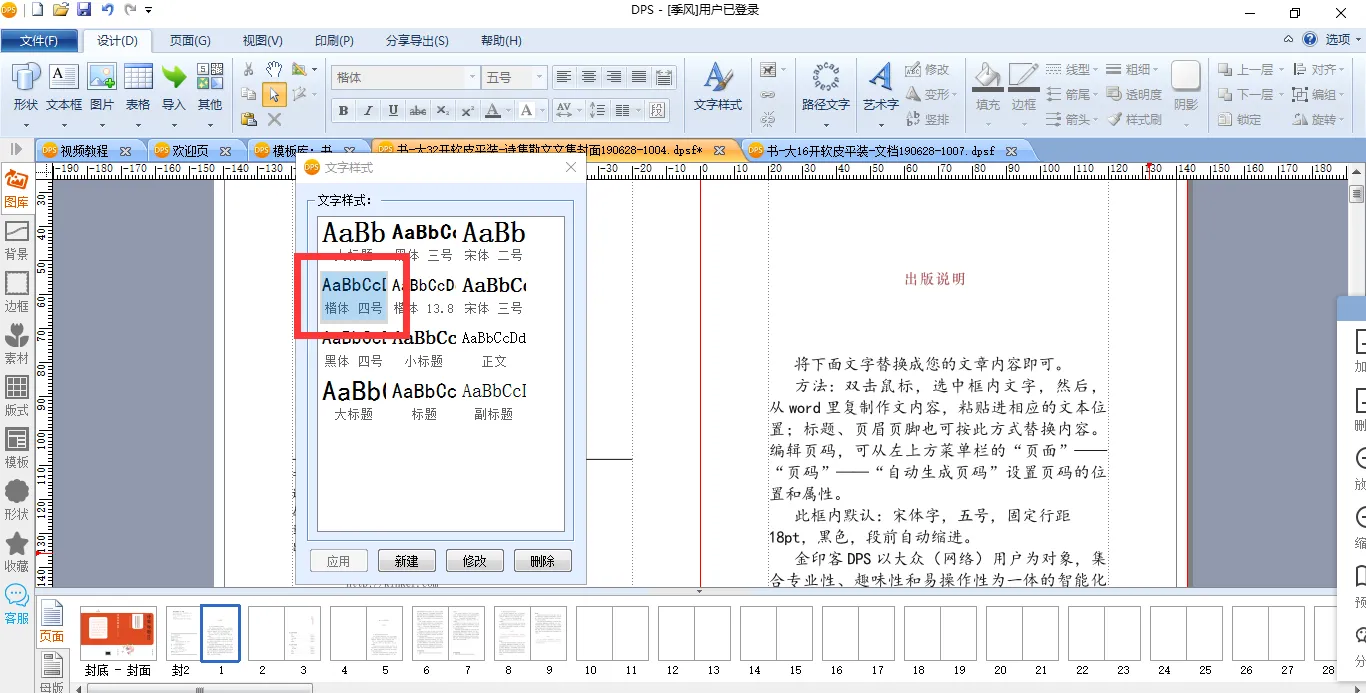Click the 客服 customer service icon
This screenshot has height=693, width=1366.
[17, 602]
